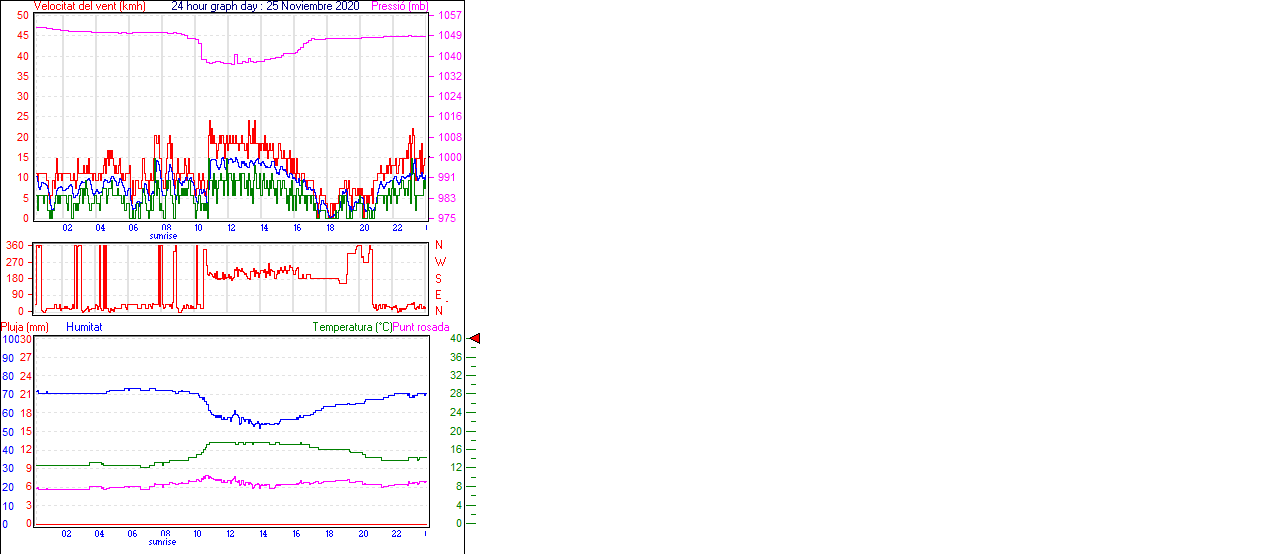Click the 'W' wind direction letter
This screenshot has height=554, width=1280.
[439, 262]
